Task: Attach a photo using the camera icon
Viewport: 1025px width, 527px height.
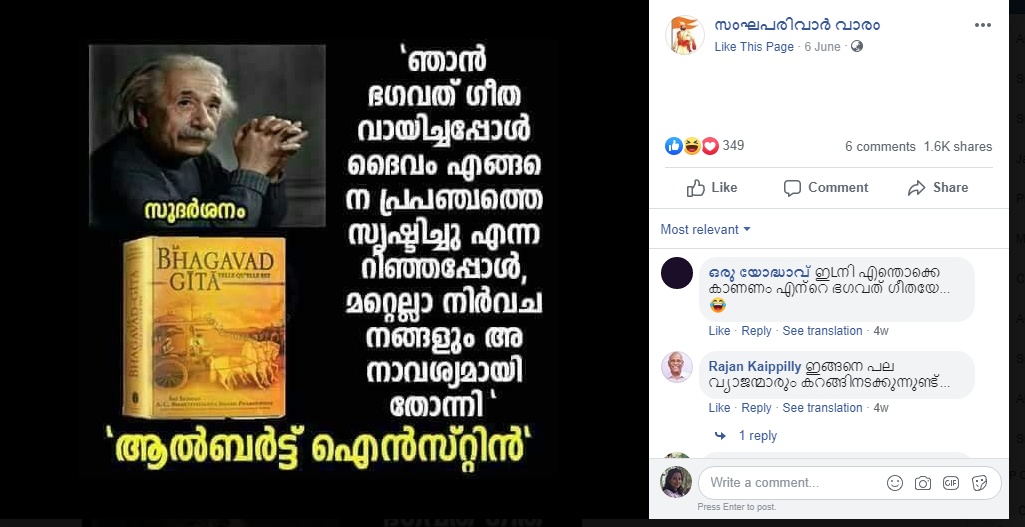Action: [x=923, y=483]
